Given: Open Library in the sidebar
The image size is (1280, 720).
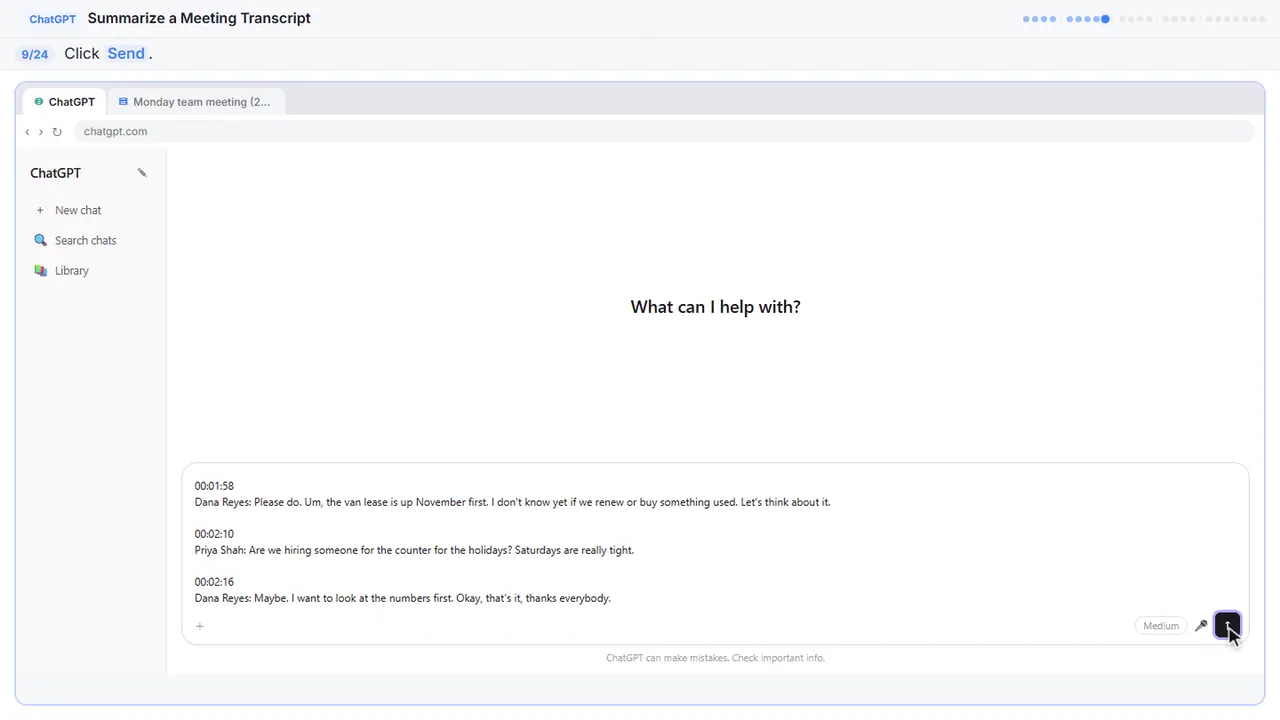Looking at the screenshot, I should pyautogui.click(x=91, y=271).
